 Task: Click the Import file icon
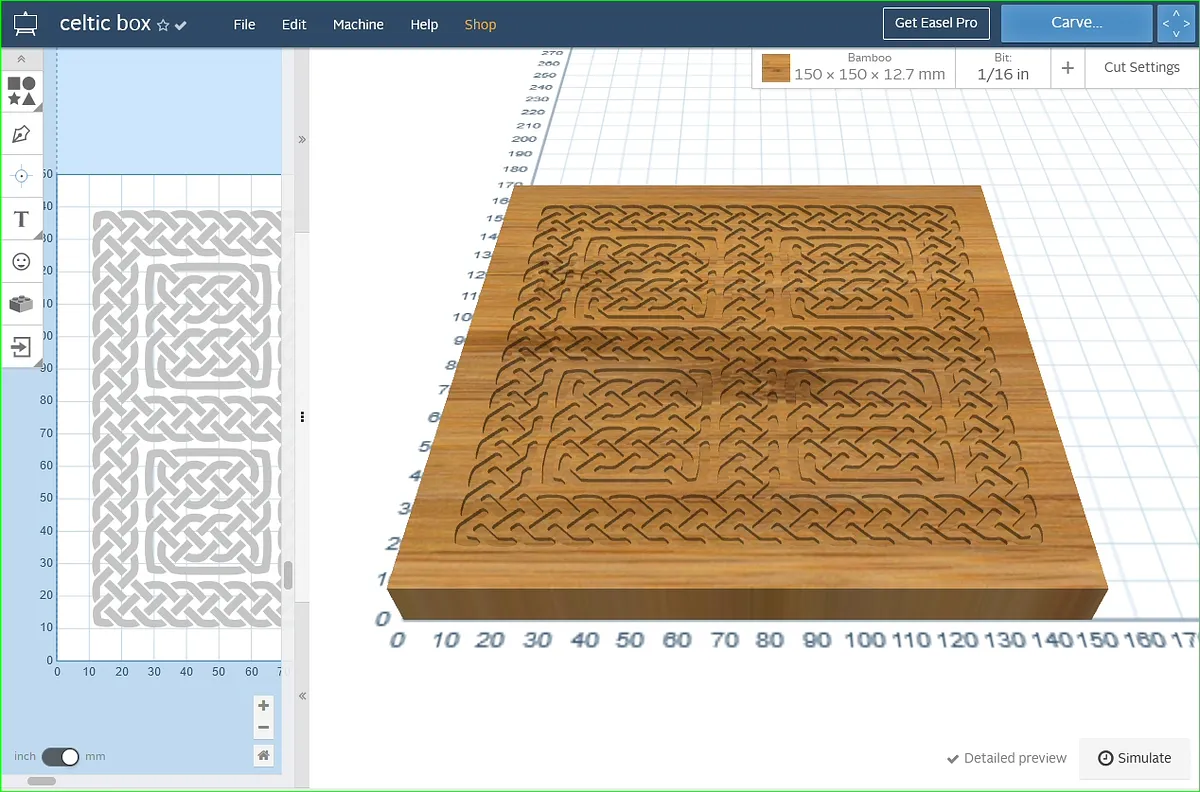[x=21, y=347]
